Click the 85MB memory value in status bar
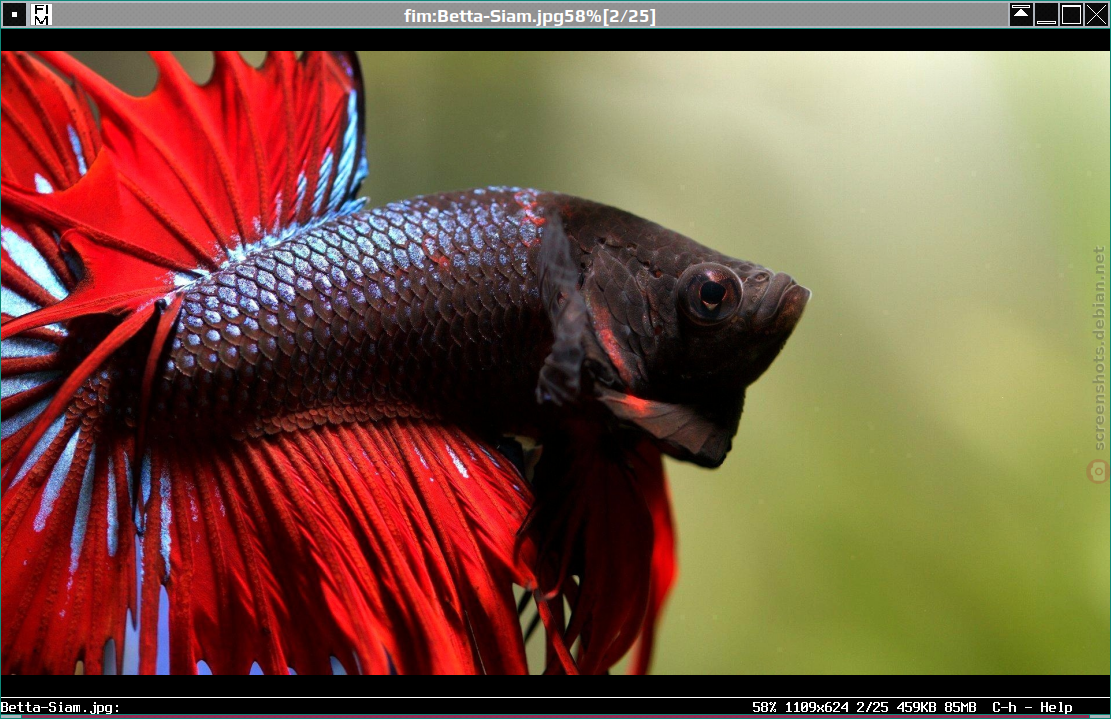 coord(960,707)
